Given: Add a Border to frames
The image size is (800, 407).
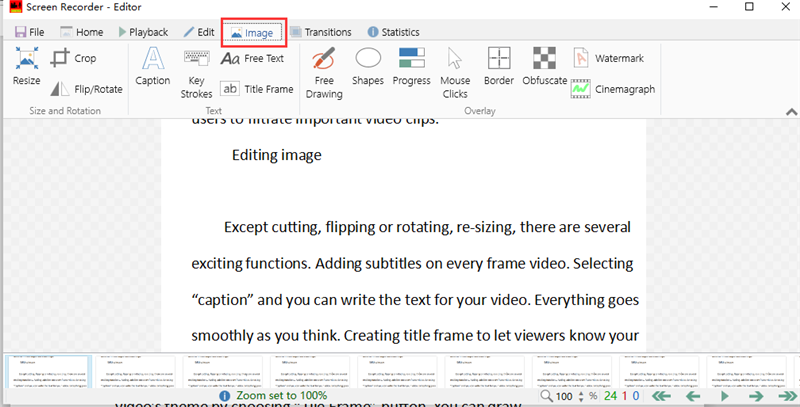Looking at the screenshot, I should [499, 66].
